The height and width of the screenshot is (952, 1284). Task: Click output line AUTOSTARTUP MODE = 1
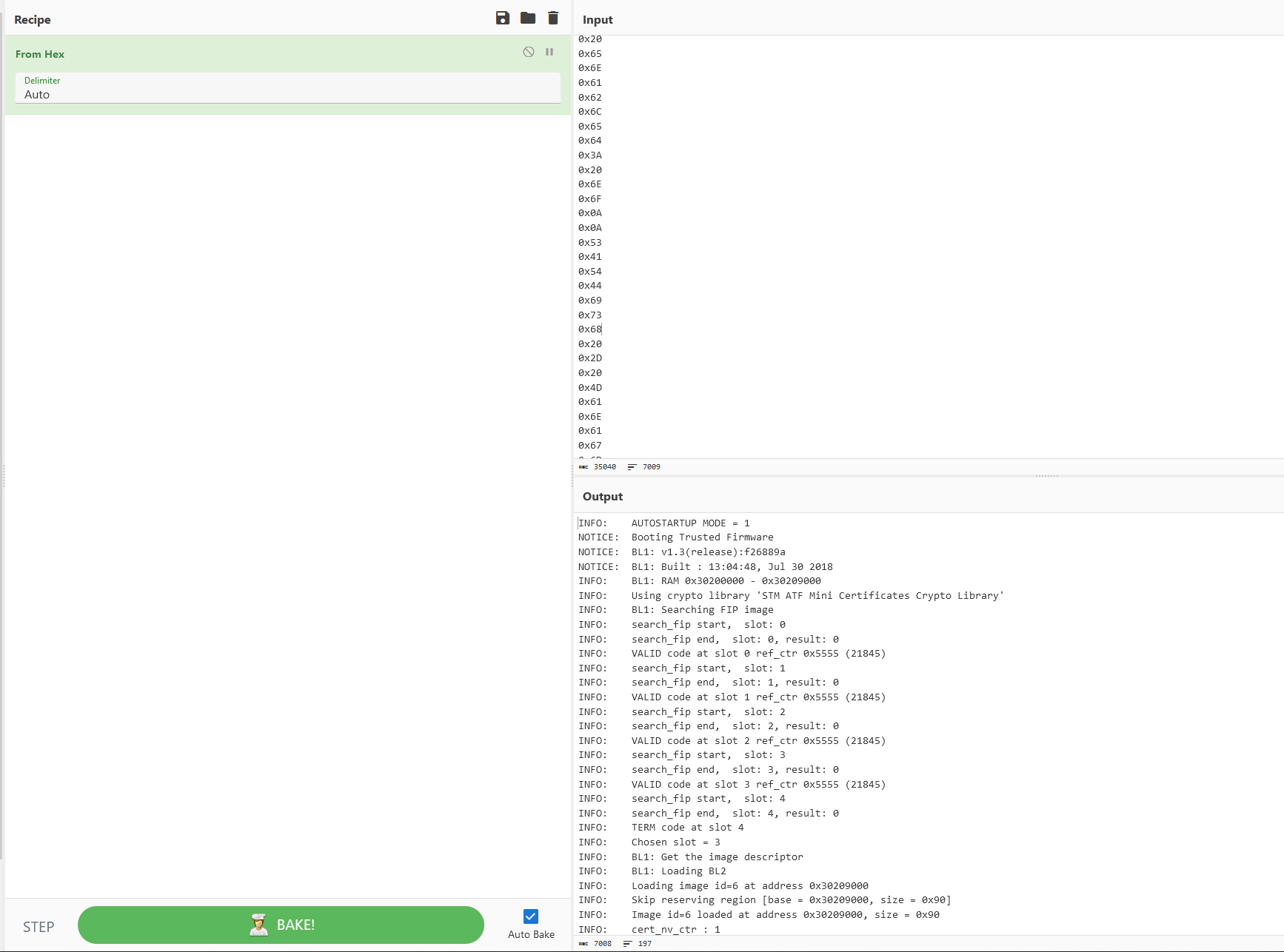[664, 523]
